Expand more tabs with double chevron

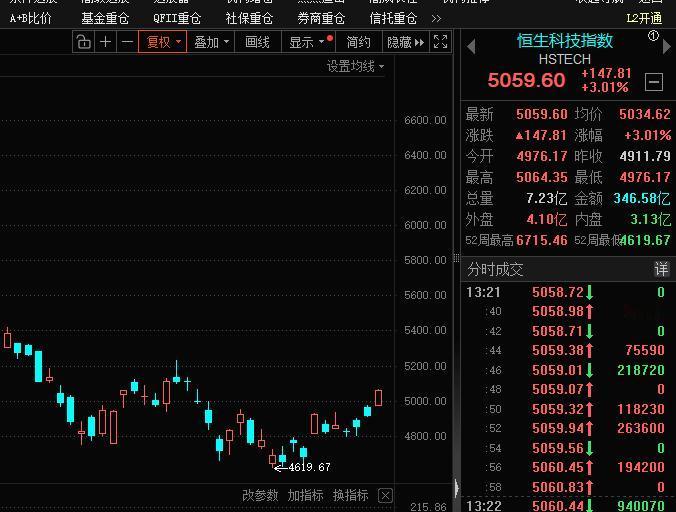436,19
